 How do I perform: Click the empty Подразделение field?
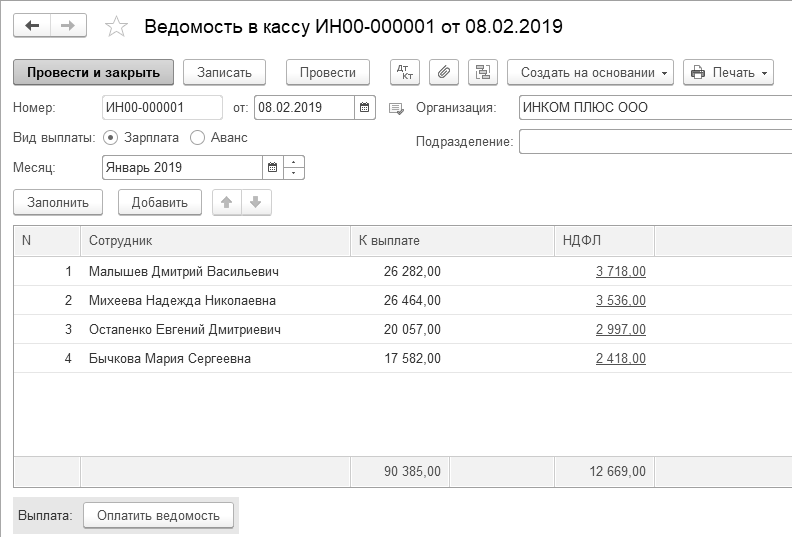(656, 141)
